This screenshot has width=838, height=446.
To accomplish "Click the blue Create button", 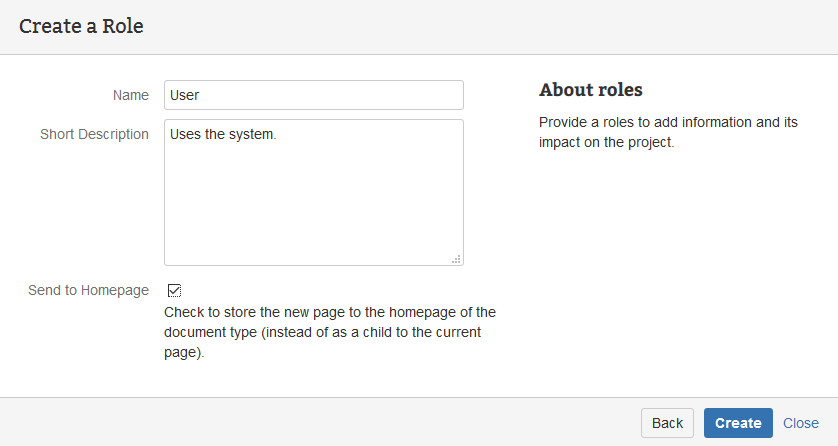I will coord(738,423).
